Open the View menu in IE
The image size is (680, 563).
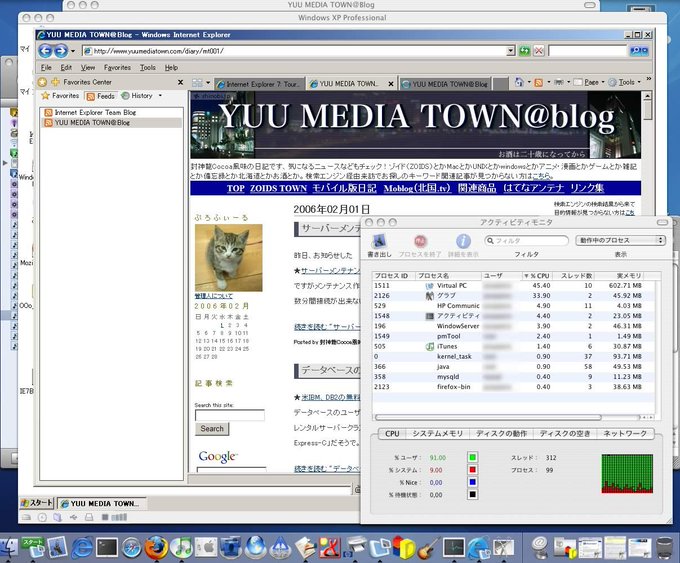coord(88,67)
